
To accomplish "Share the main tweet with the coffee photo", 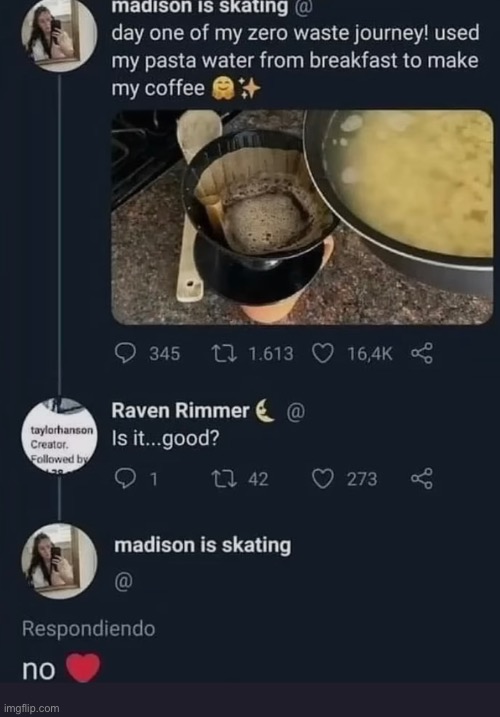I will tap(421, 353).
